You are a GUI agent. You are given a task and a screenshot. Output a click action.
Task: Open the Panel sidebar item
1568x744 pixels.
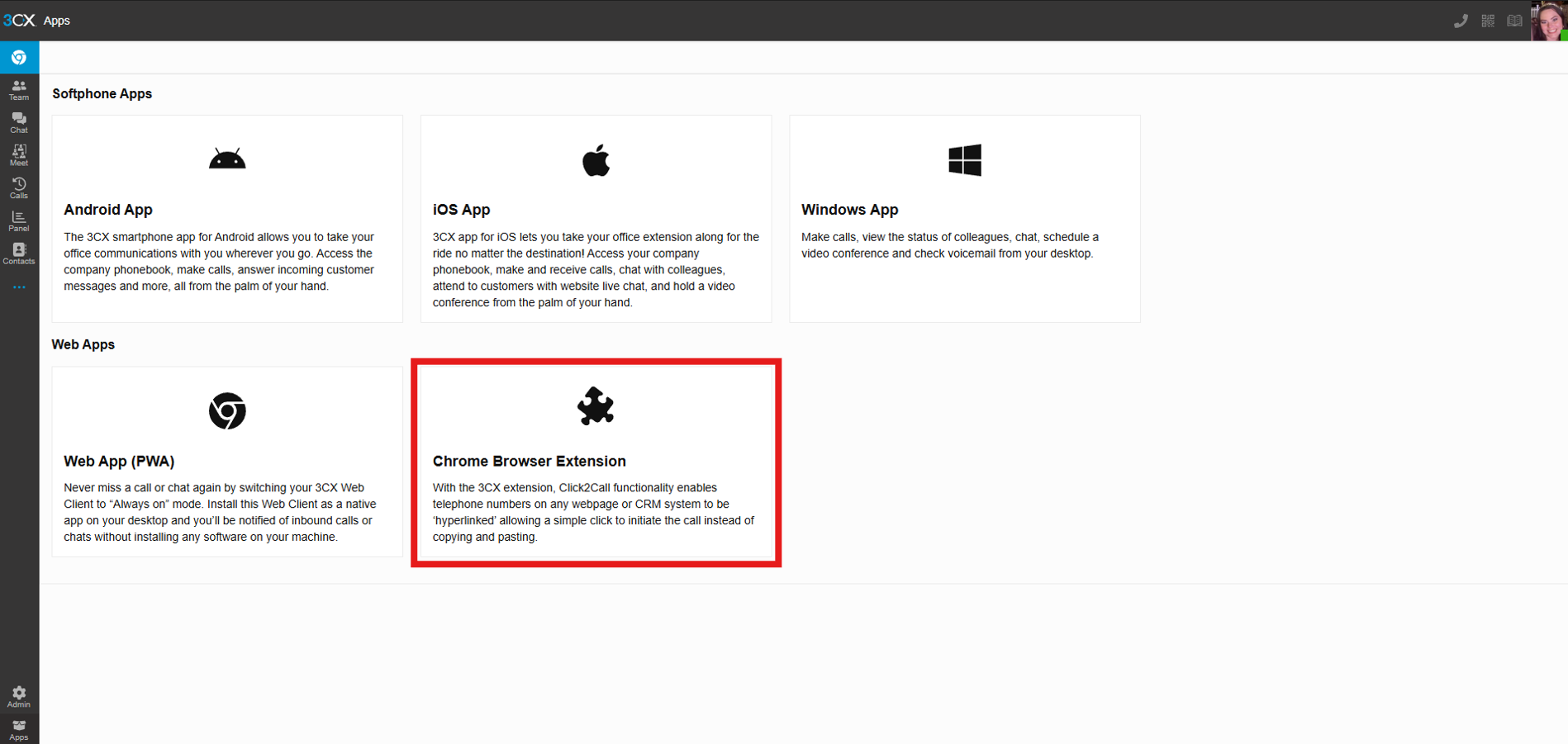click(19, 221)
